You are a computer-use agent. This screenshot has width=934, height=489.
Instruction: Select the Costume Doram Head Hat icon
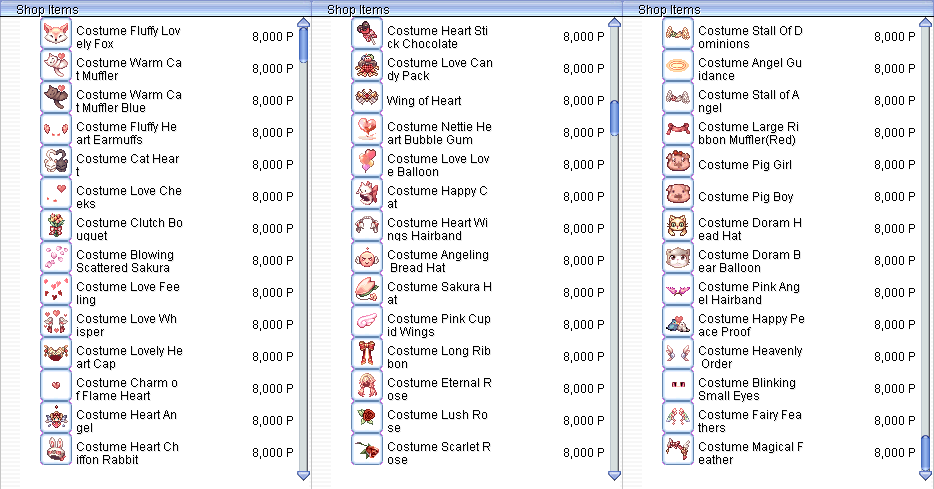pyautogui.click(x=678, y=226)
